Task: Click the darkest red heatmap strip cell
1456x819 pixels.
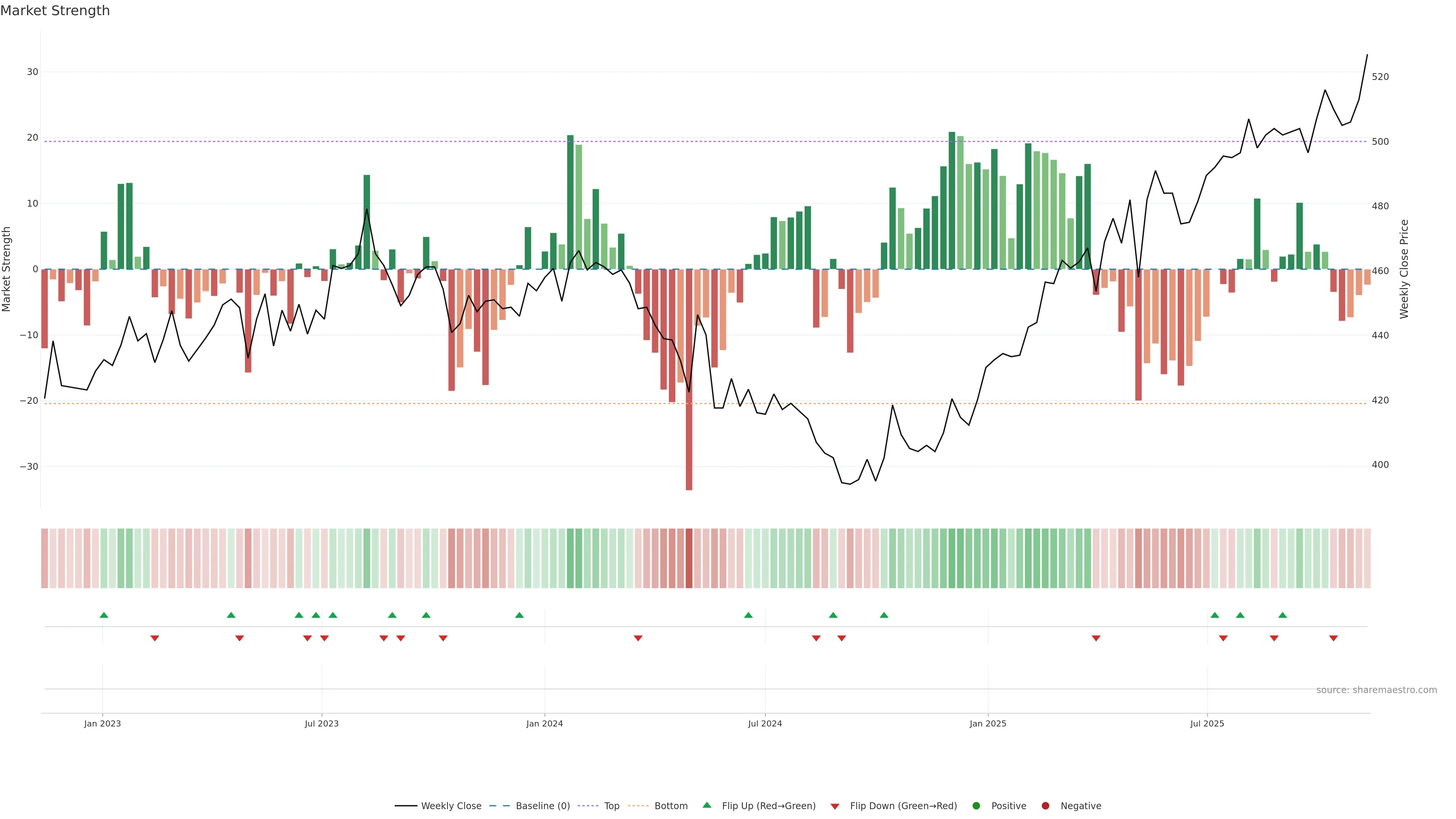Action: (689, 558)
